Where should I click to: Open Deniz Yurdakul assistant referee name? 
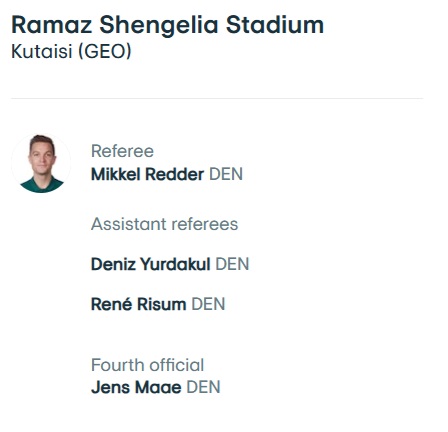point(151,264)
